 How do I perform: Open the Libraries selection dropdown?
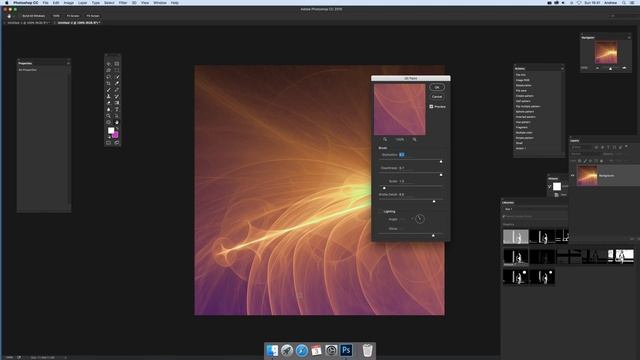[535, 209]
